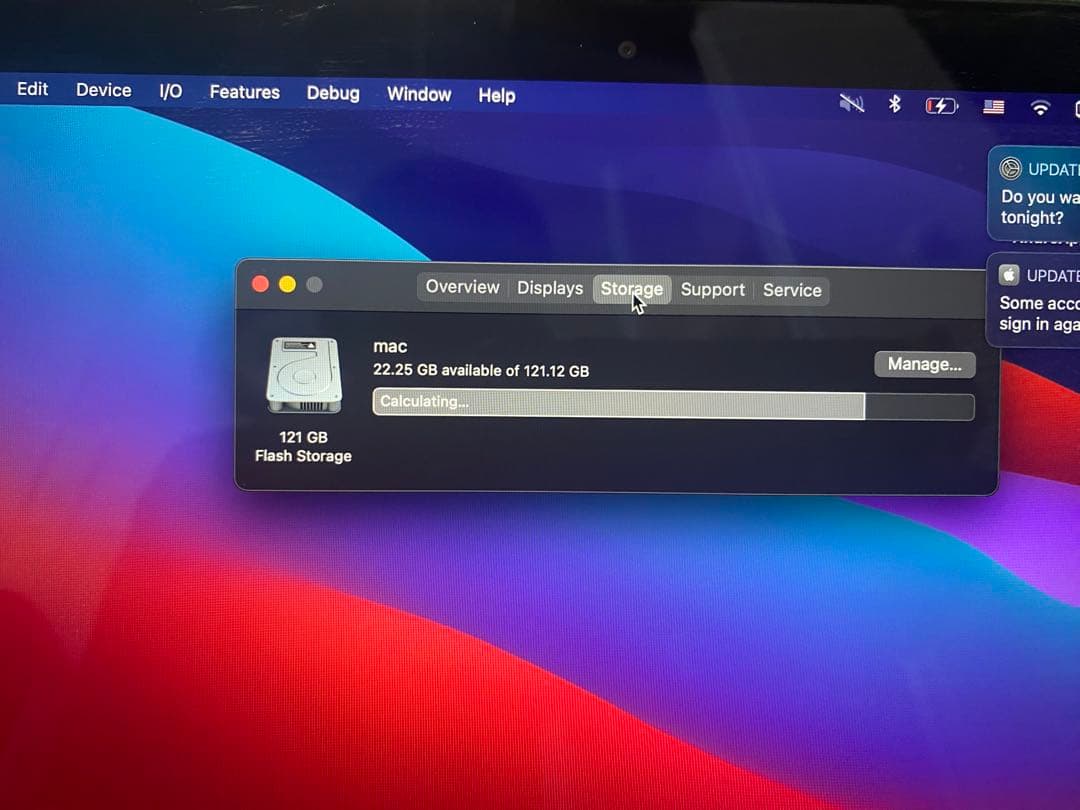Open the Debug menu
Viewport: 1080px width, 810px height.
(x=333, y=93)
